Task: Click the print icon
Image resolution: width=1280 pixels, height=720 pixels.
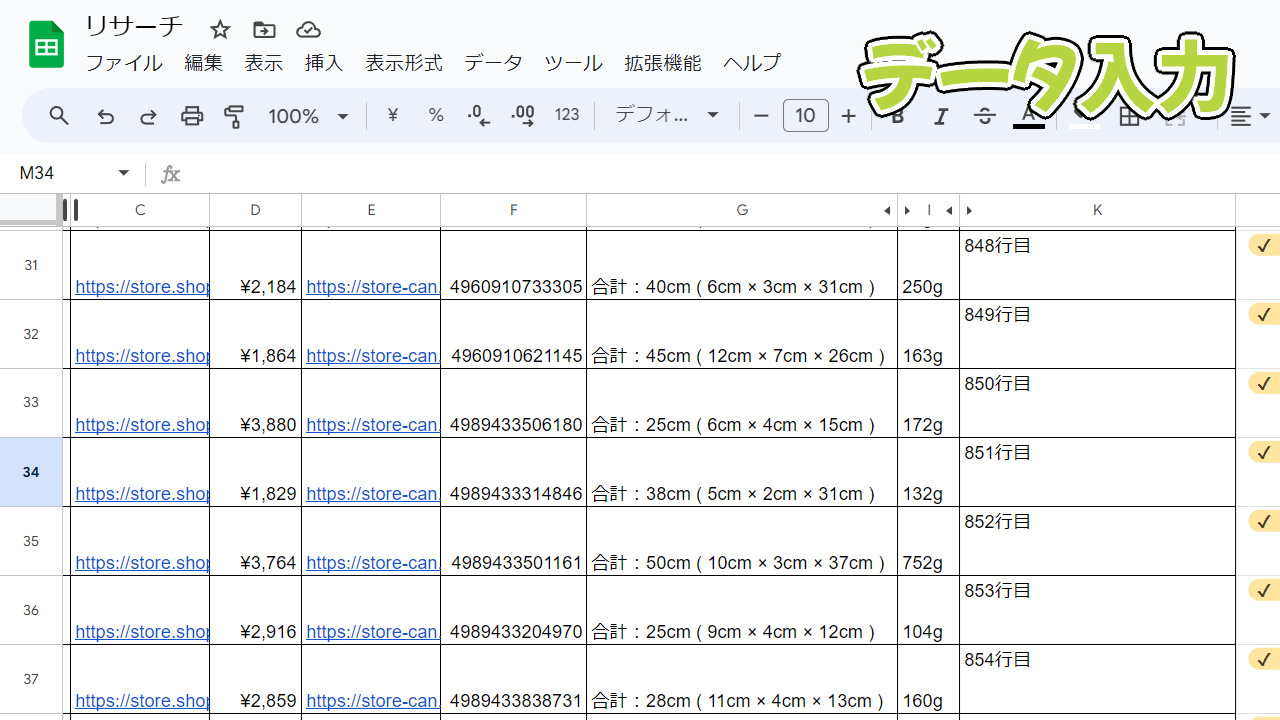Action: click(192, 116)
